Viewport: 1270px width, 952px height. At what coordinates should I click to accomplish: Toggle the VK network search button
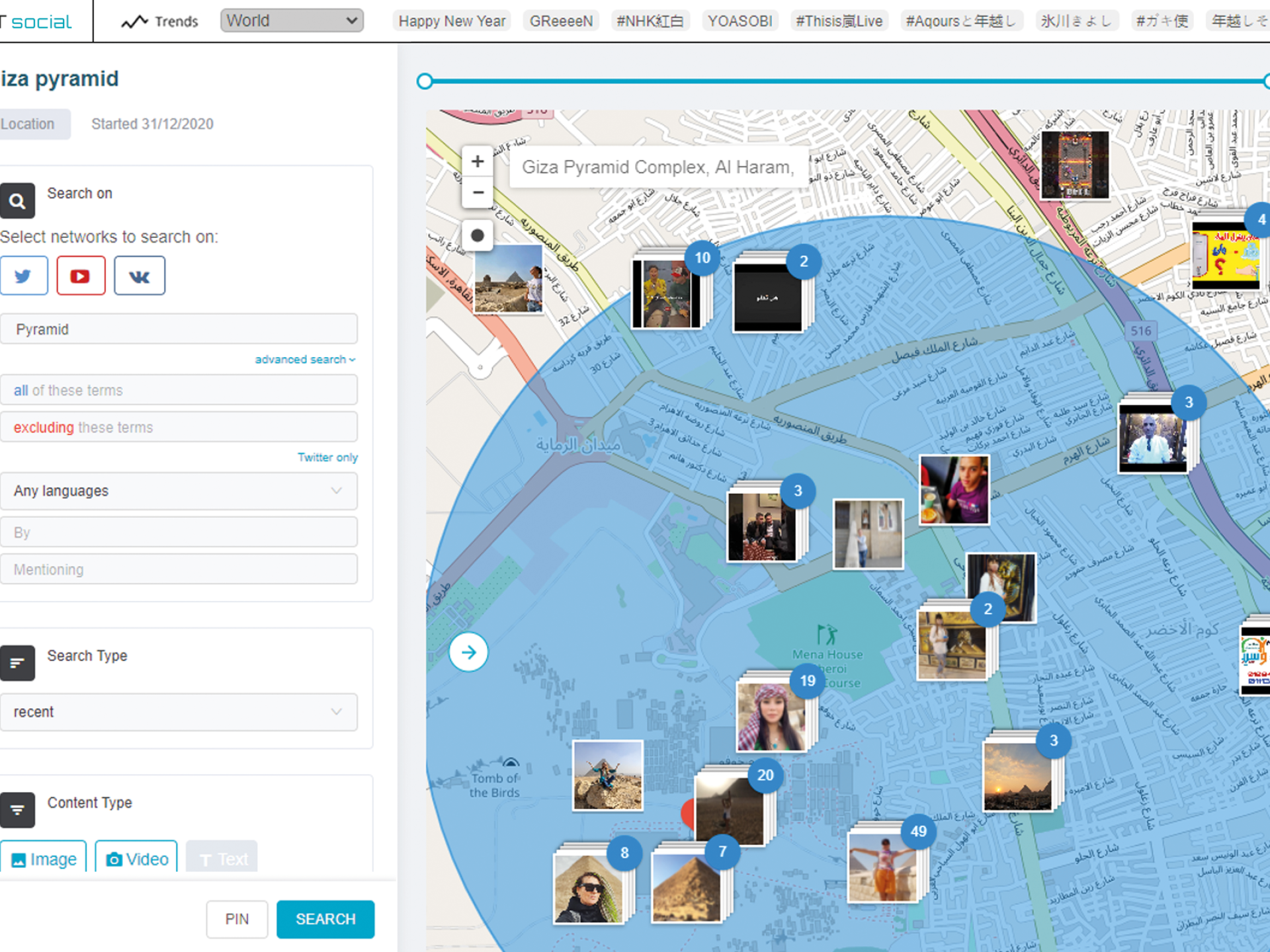[x=139, y=276]
